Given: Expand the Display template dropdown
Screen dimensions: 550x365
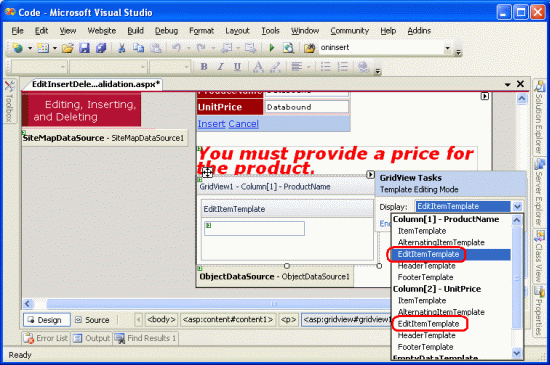Looking at the screenshot, I should coord(517,207).
